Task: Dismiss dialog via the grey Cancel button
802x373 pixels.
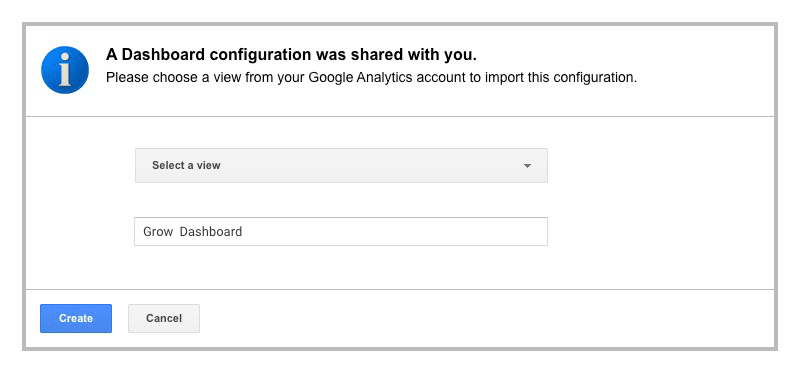Action: pyautogui.click(x=164, y=318)
